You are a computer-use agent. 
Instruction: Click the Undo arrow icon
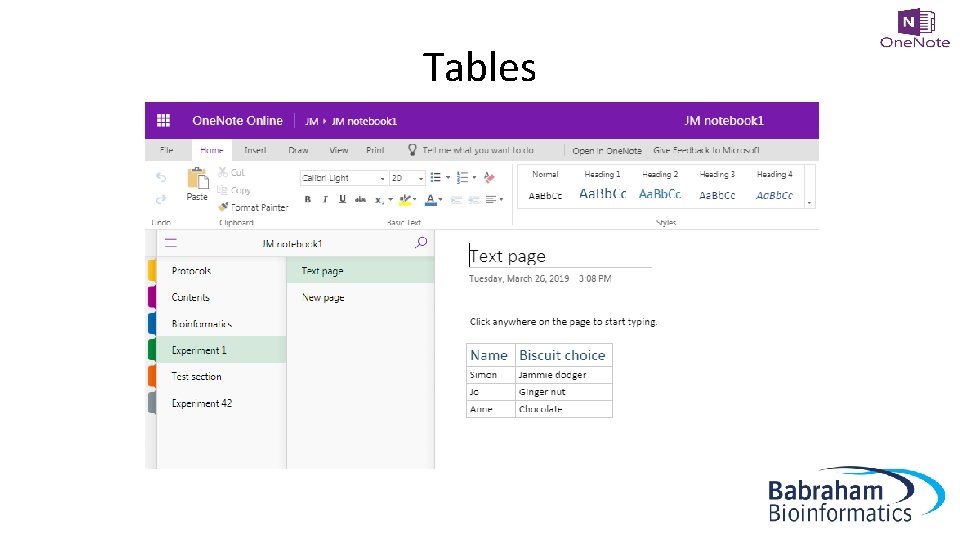point(161,178)
